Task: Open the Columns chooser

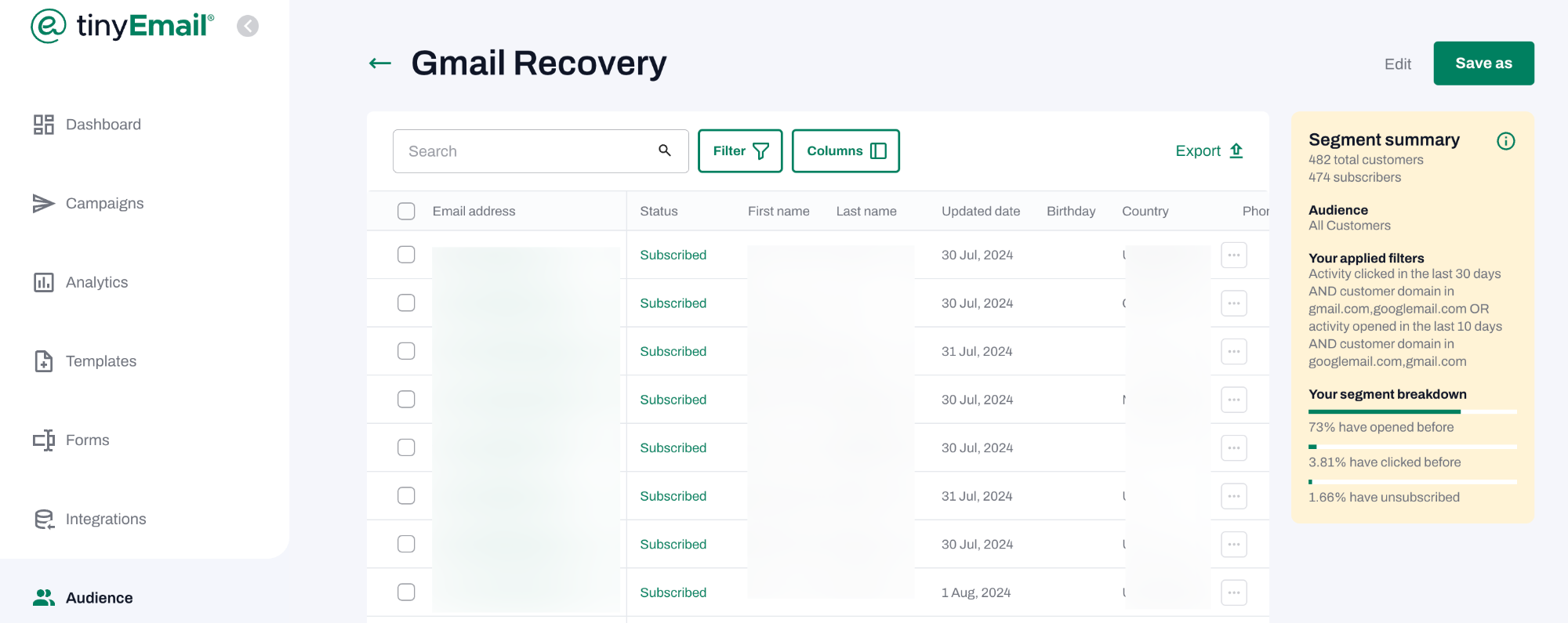Action: [846, 151]
